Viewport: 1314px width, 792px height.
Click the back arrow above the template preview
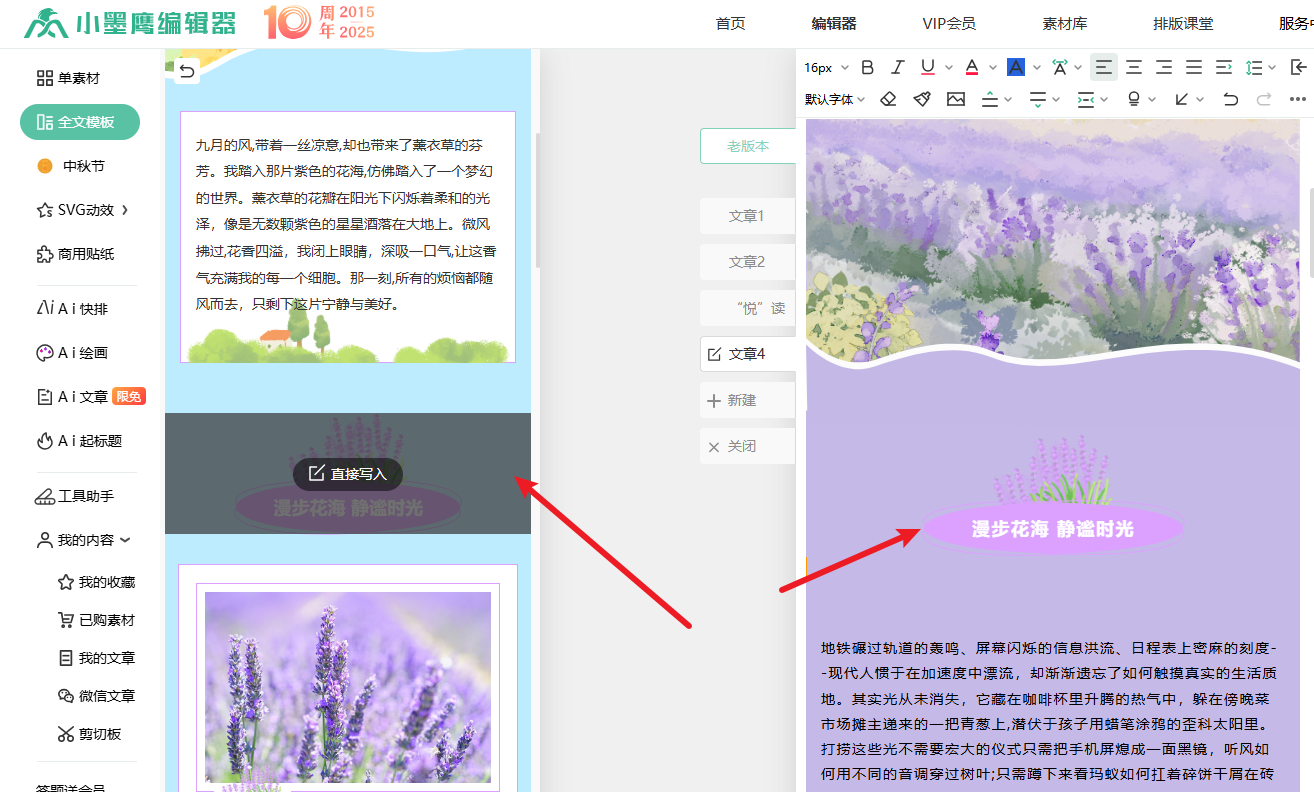pyautogui.click(x=187, y=70)
